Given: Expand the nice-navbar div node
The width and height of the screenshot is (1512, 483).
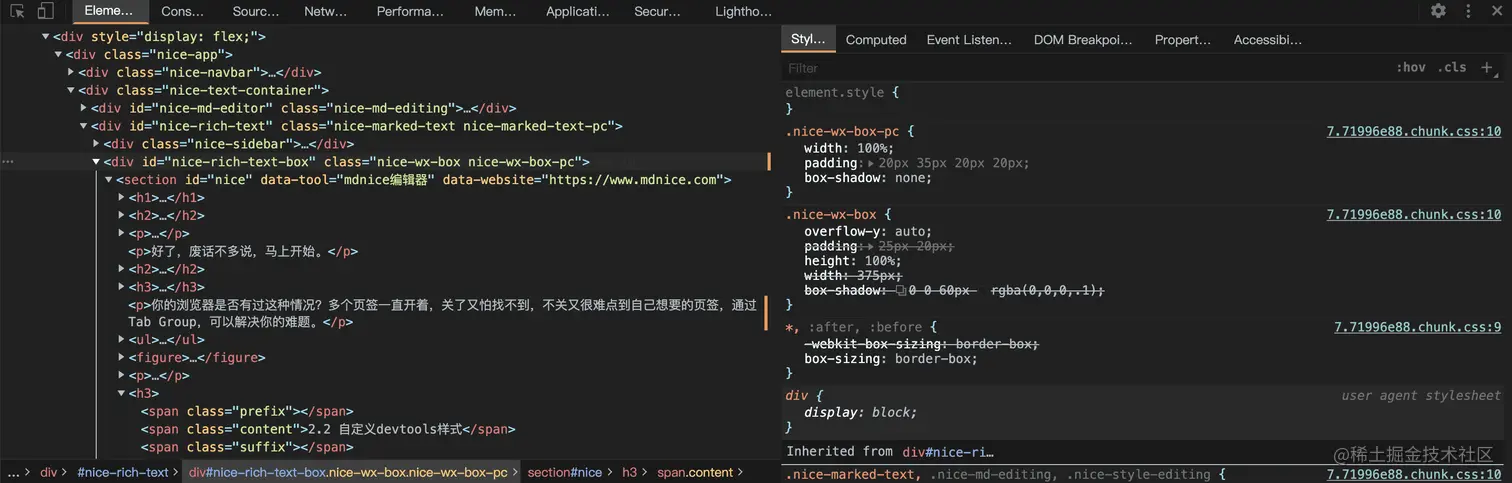Looking at the screenshot, I should tap(71, 72).
